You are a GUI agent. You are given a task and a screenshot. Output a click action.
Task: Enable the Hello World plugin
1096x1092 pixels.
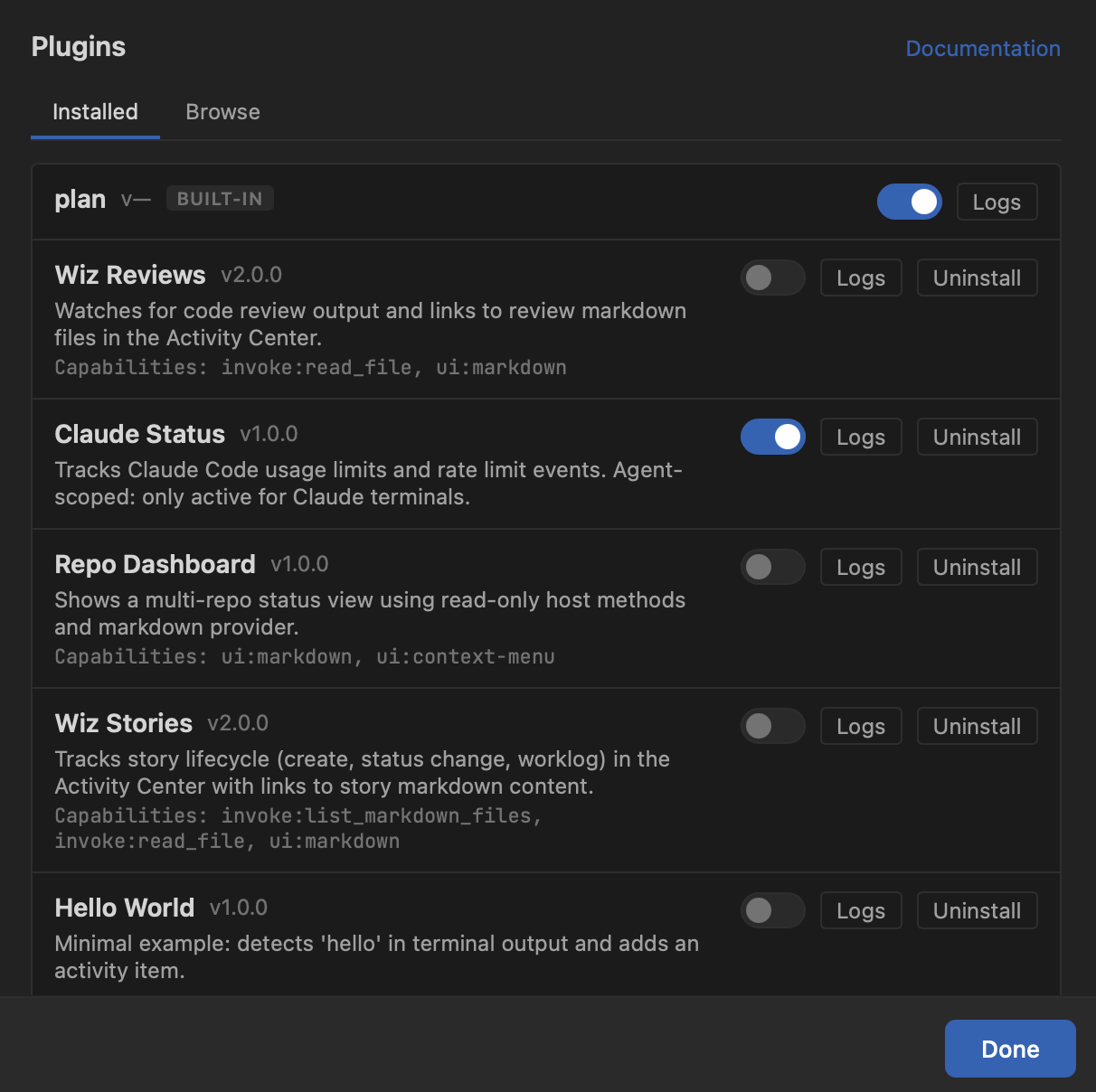(x=772, y=910)
